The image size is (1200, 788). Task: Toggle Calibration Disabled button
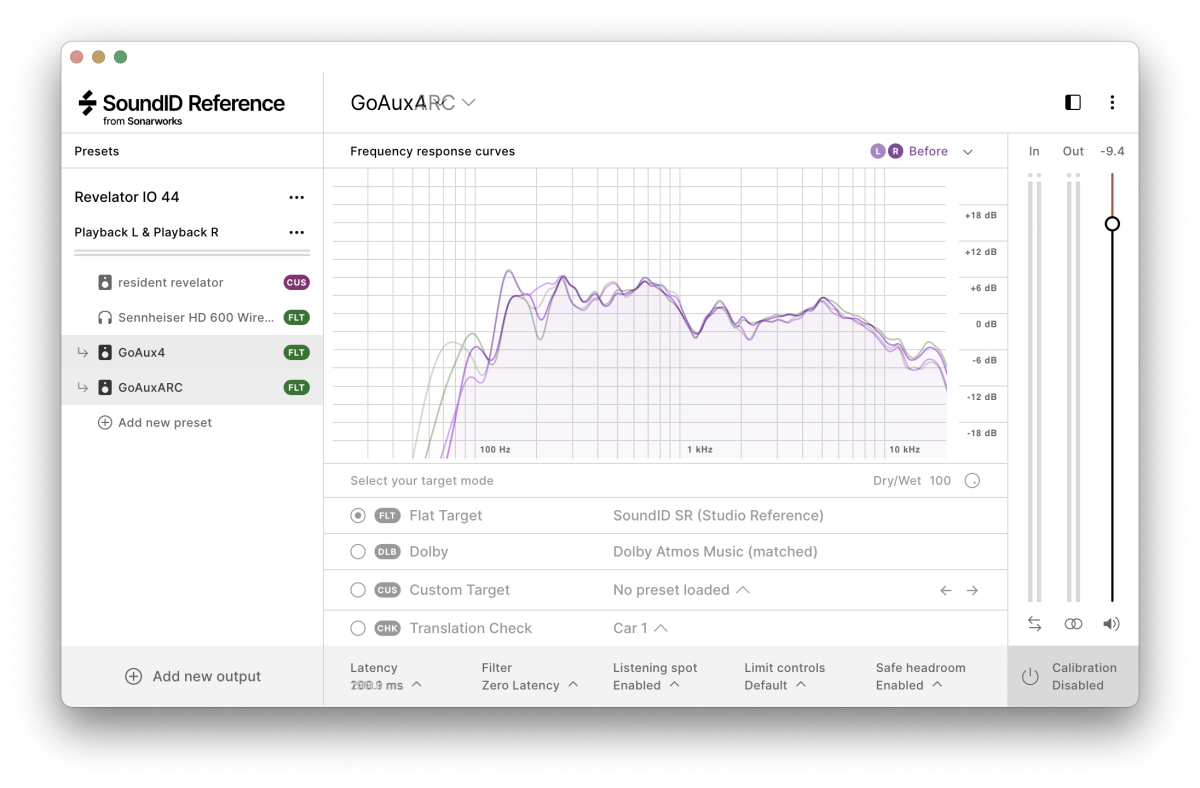[x=1072, y=676]
